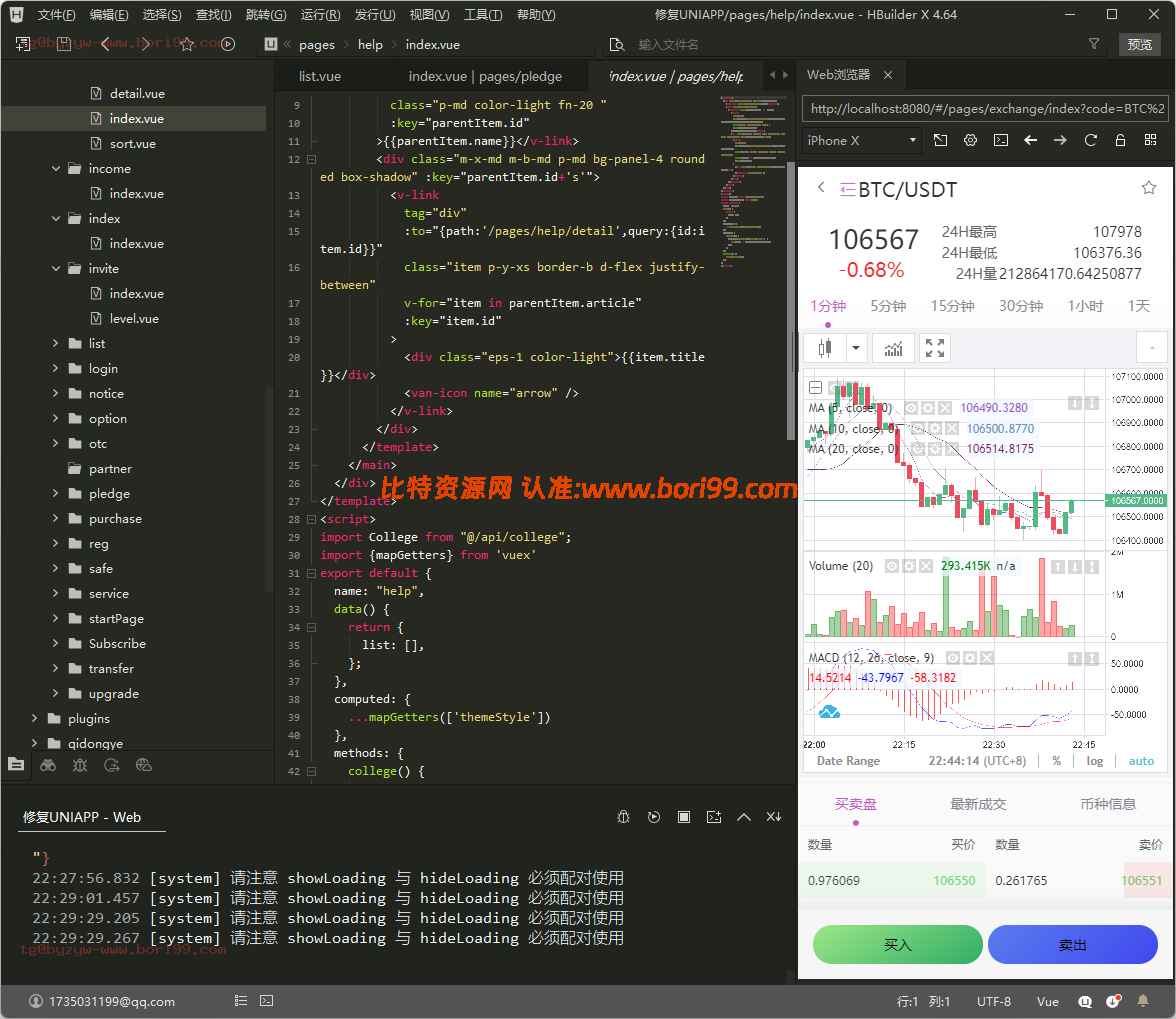Click help breadcrumb in path bar
This screenshot has width=1176, height=1019.
click(370, 45)
